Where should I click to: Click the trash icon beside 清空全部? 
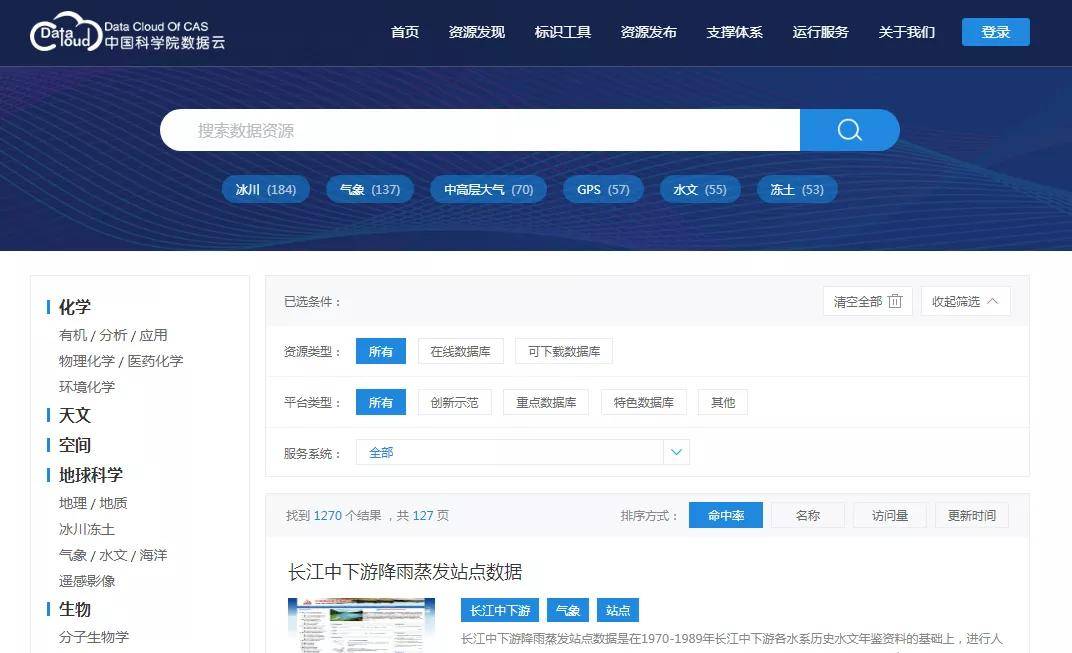(895, 300)
